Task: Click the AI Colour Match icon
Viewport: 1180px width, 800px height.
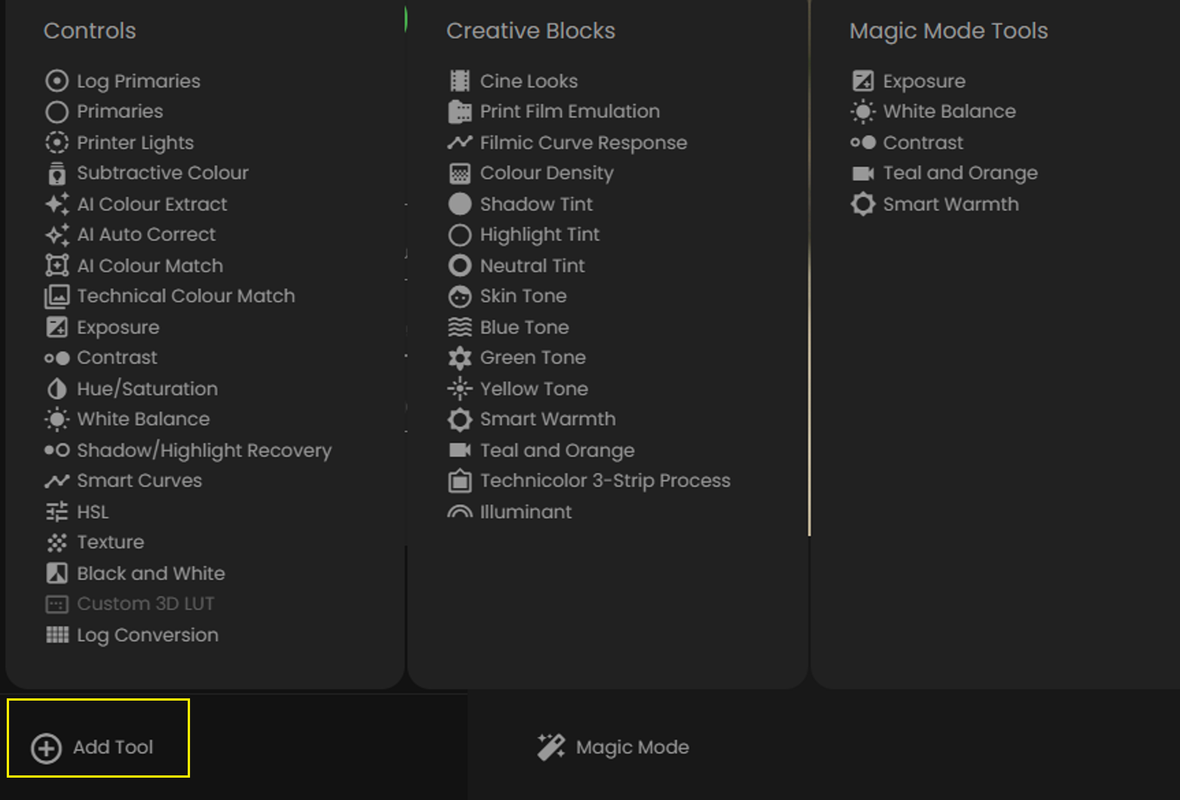Action: coord(56,266)
